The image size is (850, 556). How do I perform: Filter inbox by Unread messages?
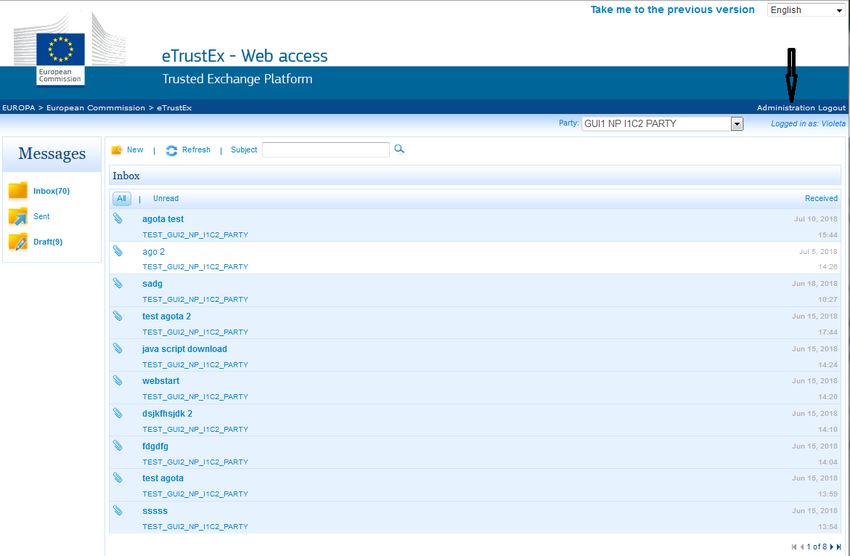(165, 198)
